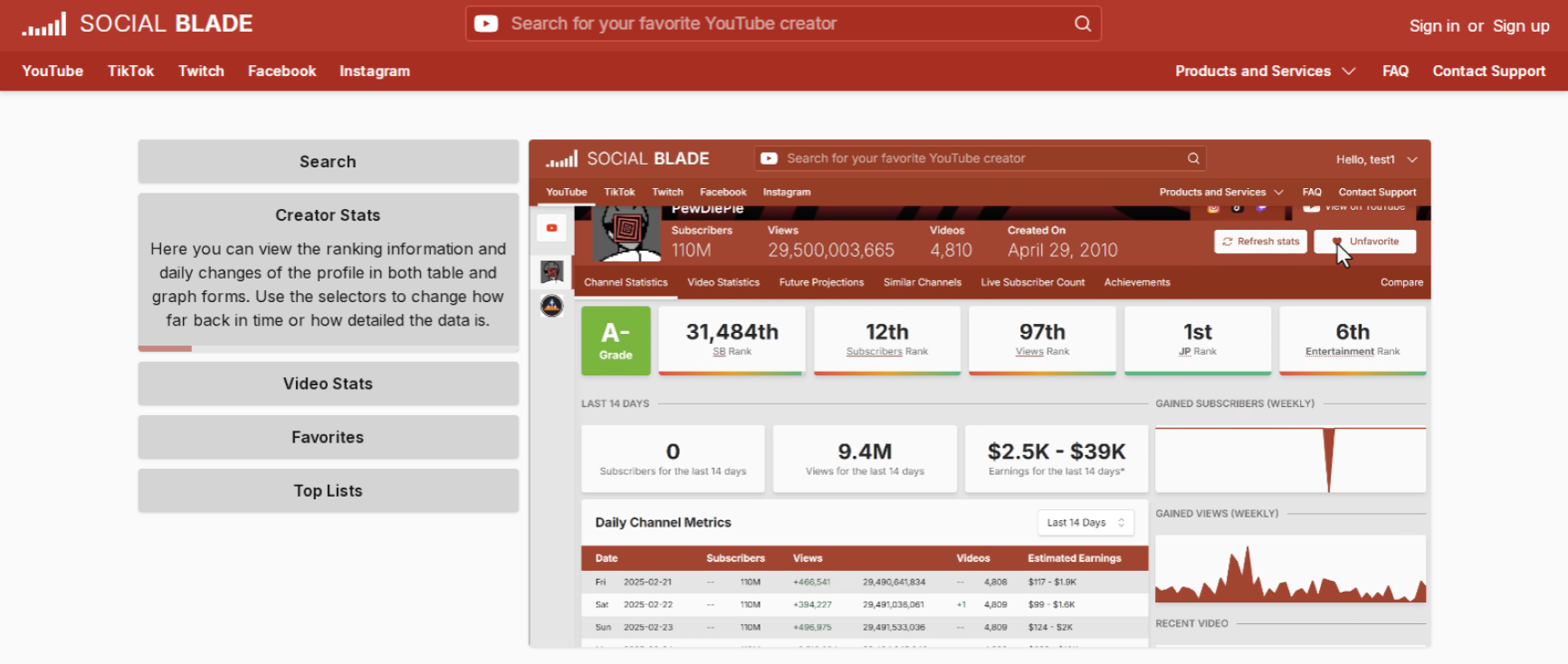Viewport: 1568px width, 664px height.
Task: Click the main 'Search for your favorite YouTube creator' field
Action: pos(783,24)
